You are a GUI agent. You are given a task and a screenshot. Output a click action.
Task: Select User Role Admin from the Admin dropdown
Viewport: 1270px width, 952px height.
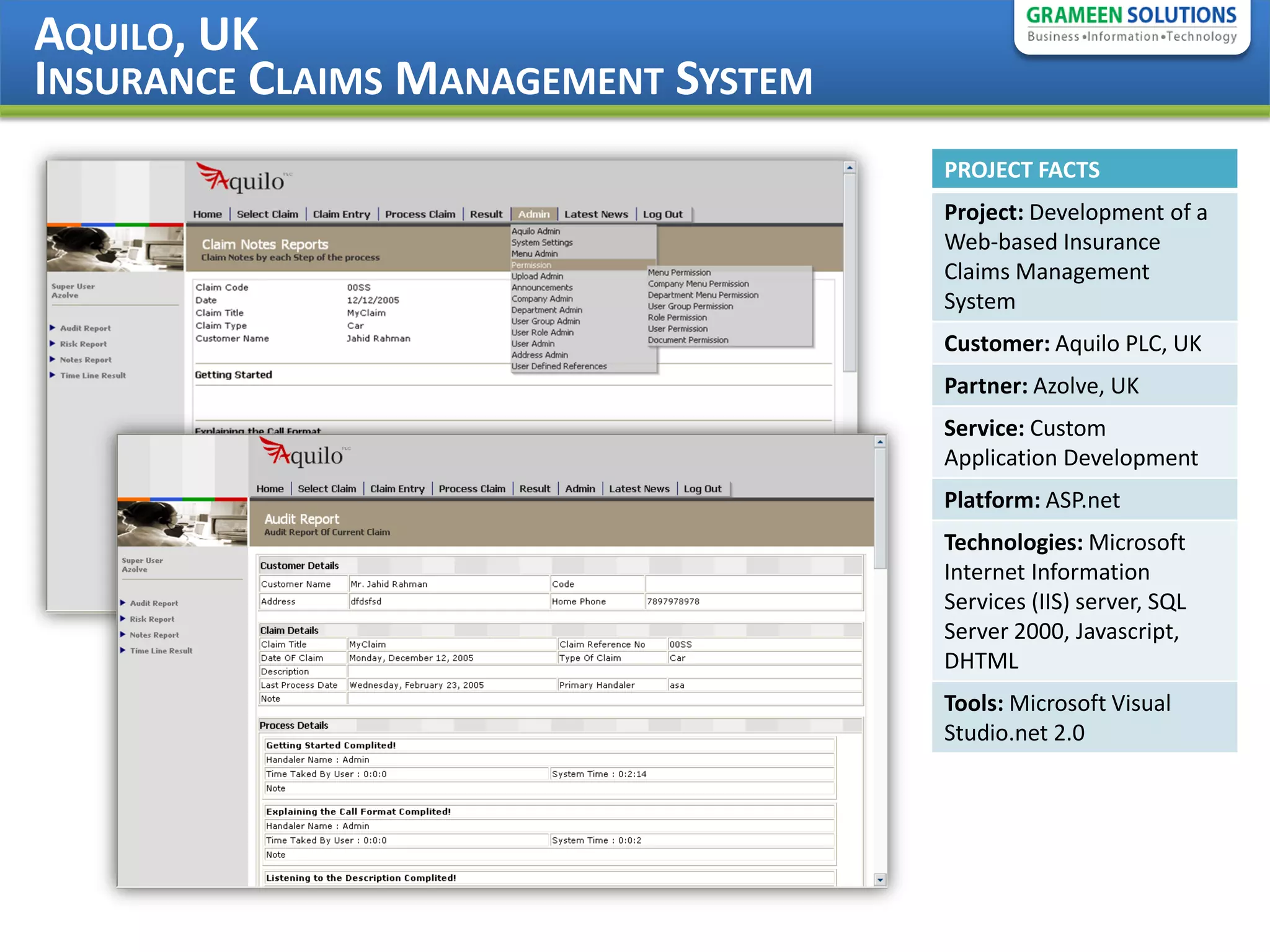[x=543, y=332]
